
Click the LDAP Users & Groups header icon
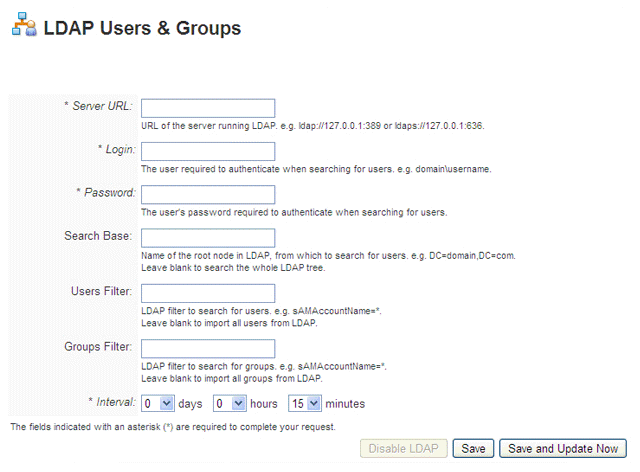click(x=24, y=24)
